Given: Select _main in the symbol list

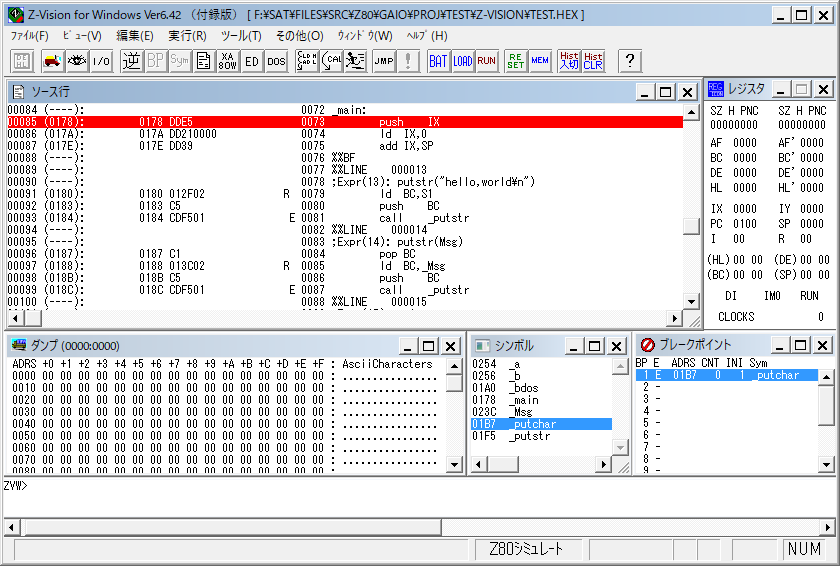Looking at the screenshot, I should (x=523, y=400).
